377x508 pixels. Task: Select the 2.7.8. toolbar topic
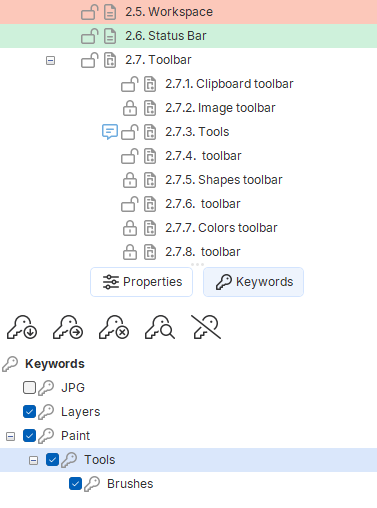point(203,252)
